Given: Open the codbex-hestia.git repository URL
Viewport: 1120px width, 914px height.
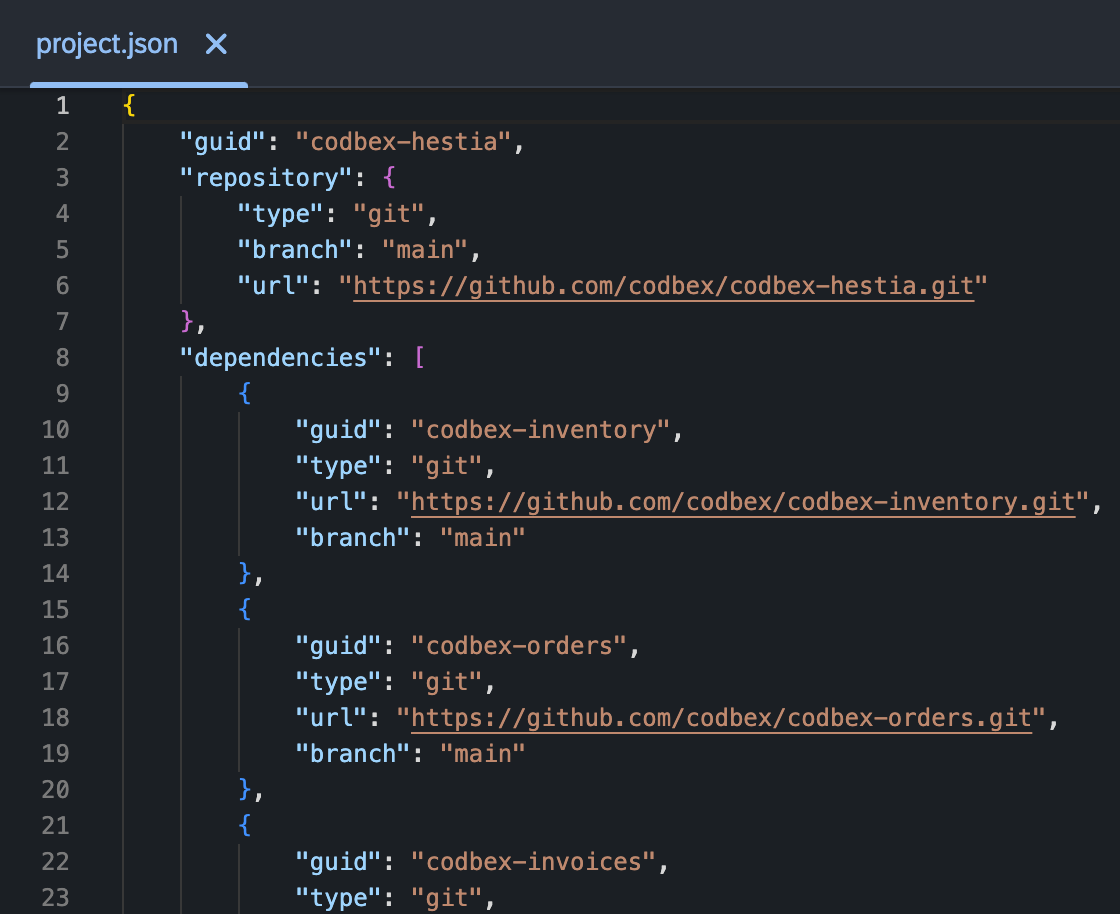Looking at the screenshot, I should tap(664, 286).
